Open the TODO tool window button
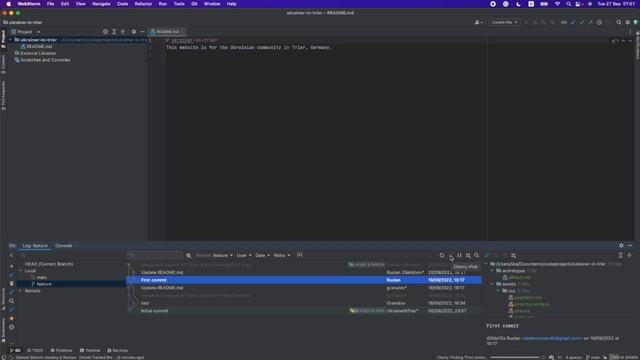This screenshot has height=360, width=640. click(35, 351)
